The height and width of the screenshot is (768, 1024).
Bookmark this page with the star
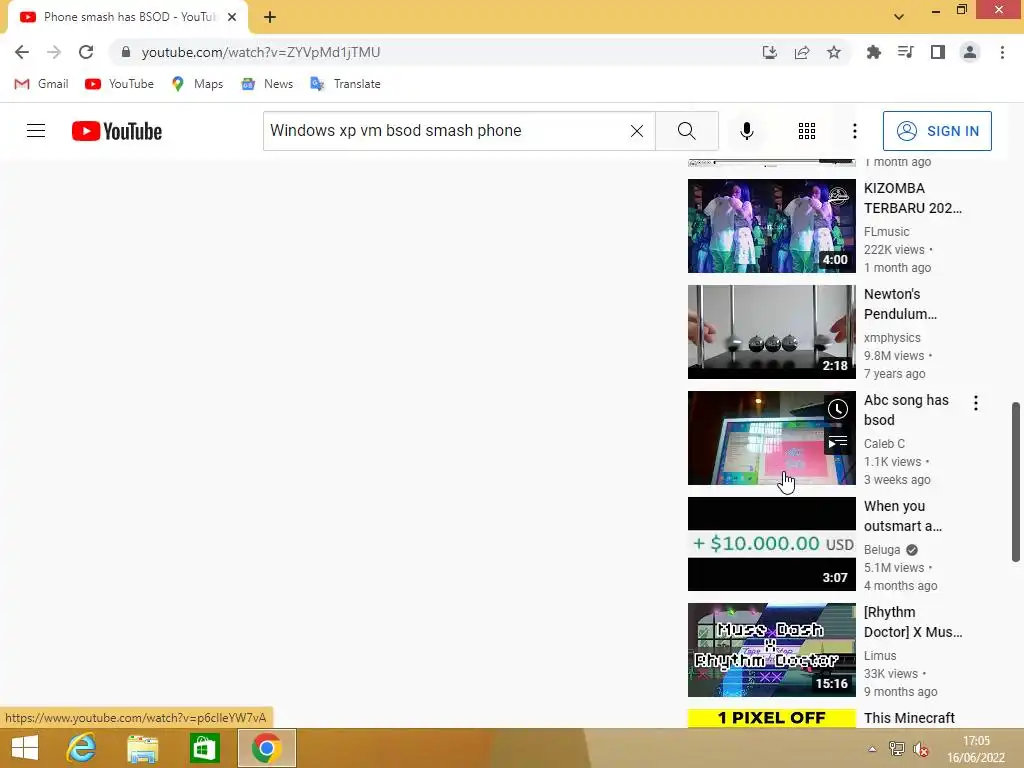coord(834,52)
